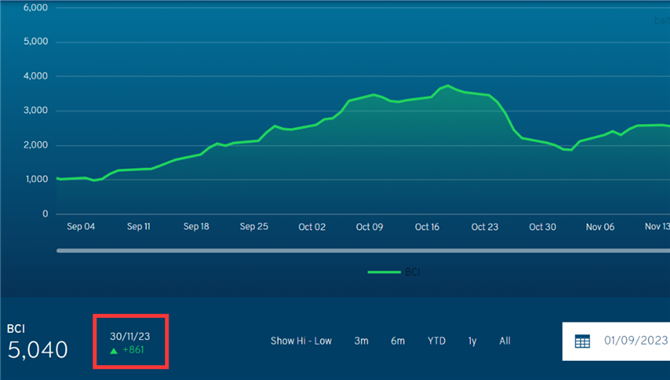The image size is (670, 380).
Task: Select the YTD time range
Action: tap(436, 341)
